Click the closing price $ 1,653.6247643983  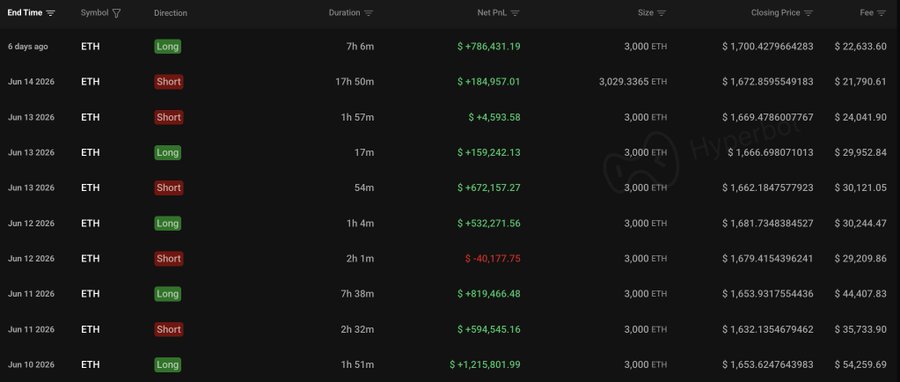click(768, 365)
